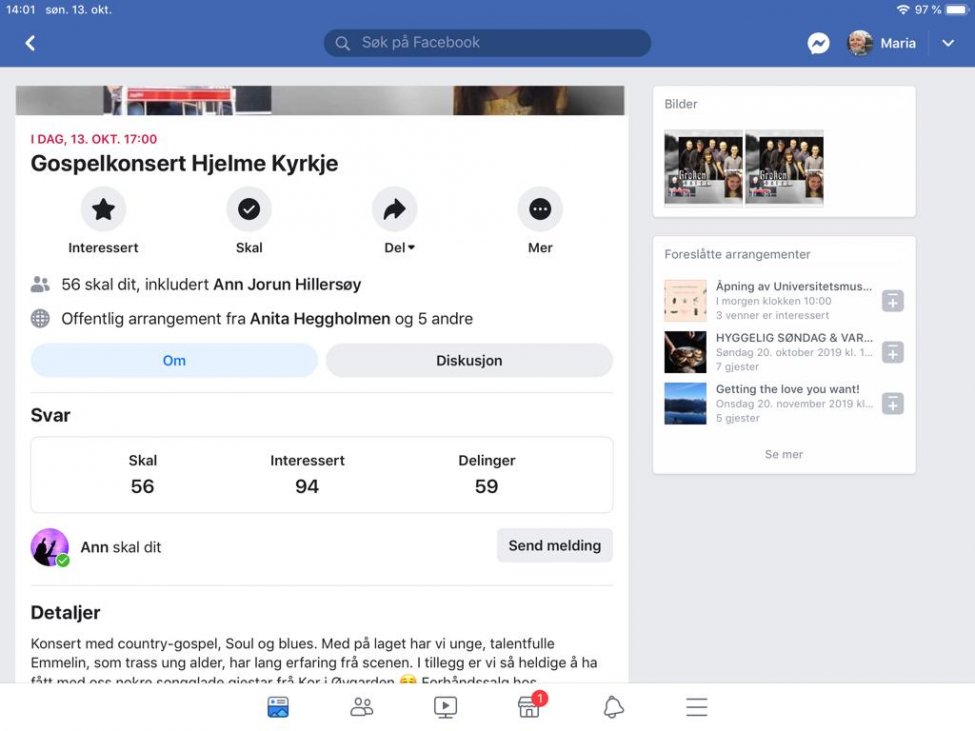Check the battery status icon
Viewport: 975px width, 731px height.
pyautogui.click(x=957, y=9)
